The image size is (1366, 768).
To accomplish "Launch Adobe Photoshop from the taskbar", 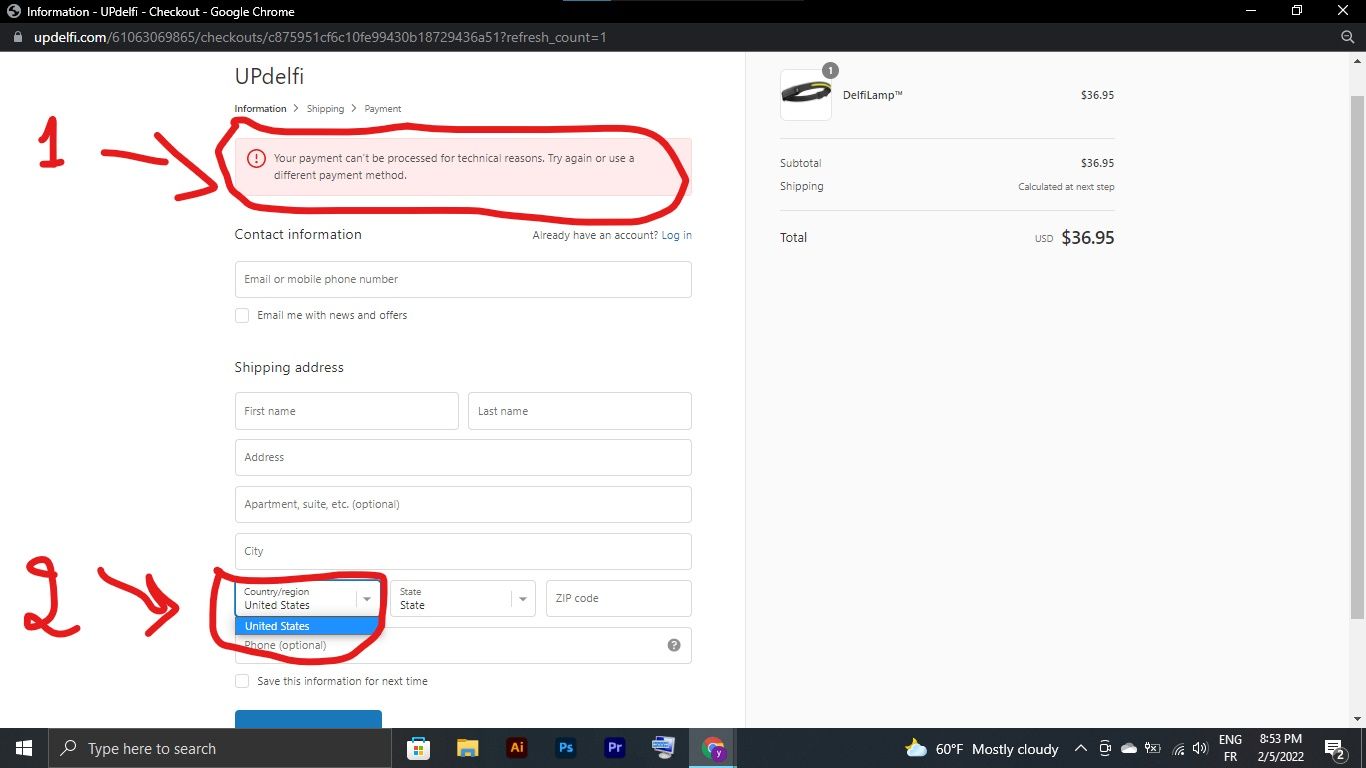I will [x=566, y=748].
